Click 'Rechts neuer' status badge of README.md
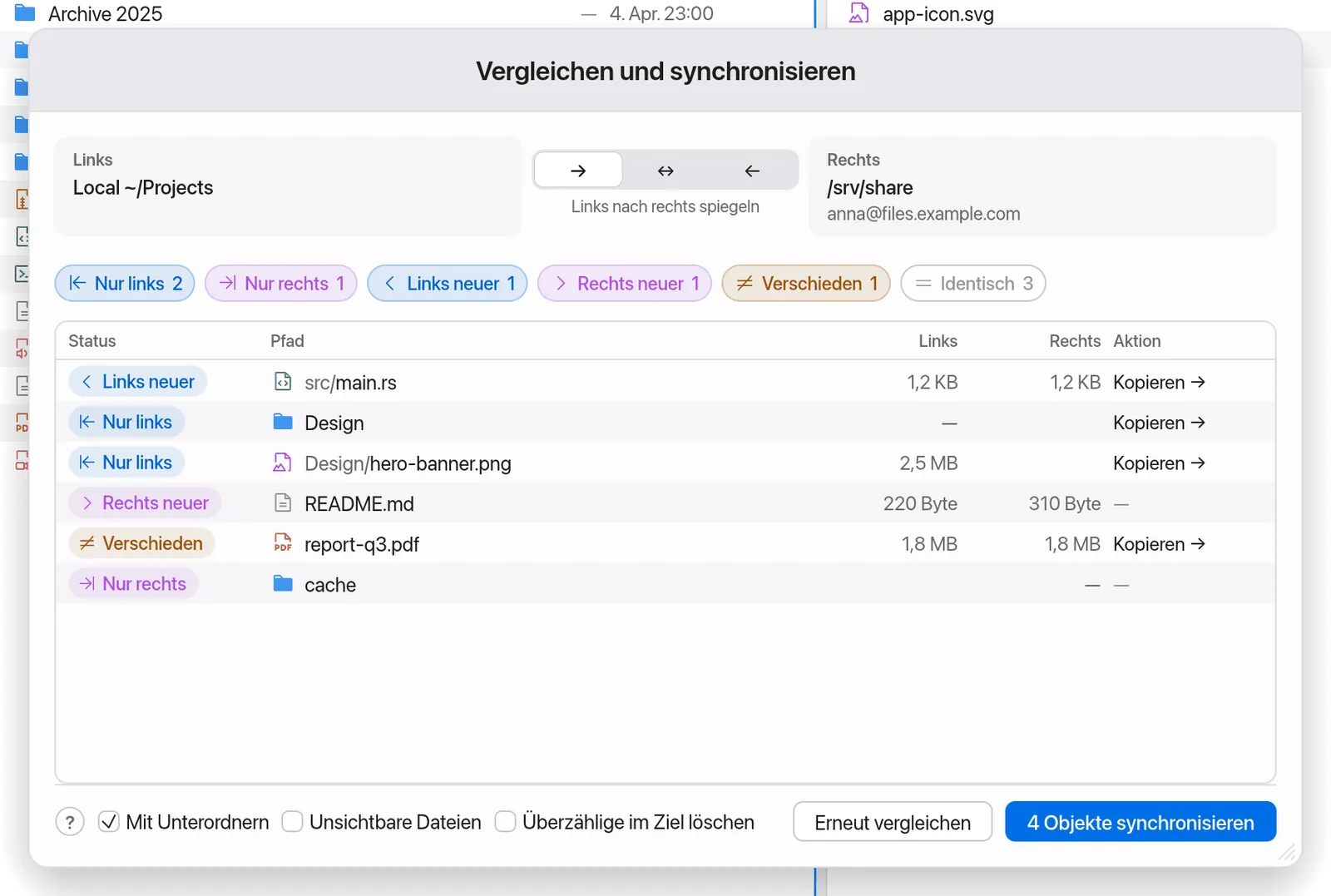 coord(145,503)
